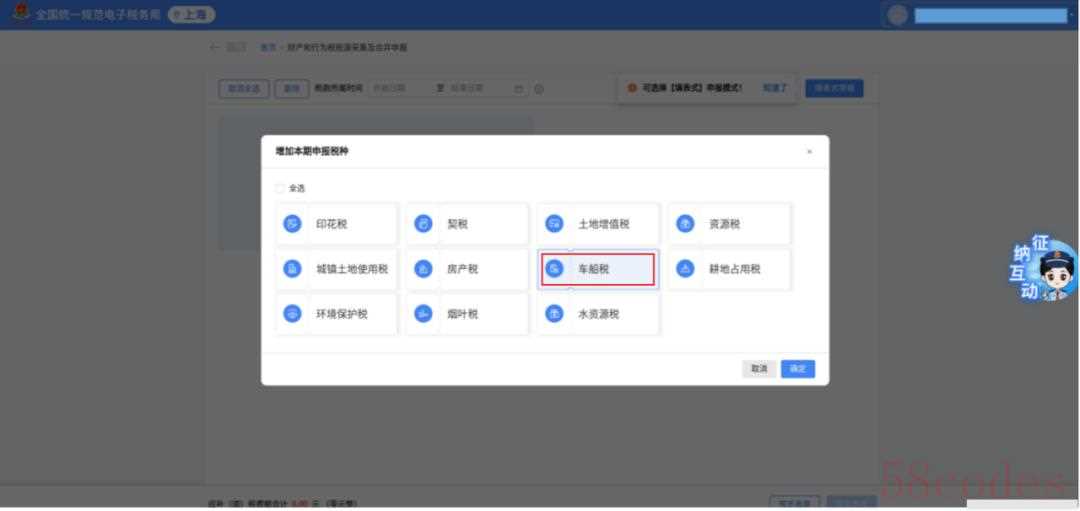Pick the 水资源税 (water resource tax) icon
Screen dimensions: 1080x511
pyautogui.click(x=554, y=314)
